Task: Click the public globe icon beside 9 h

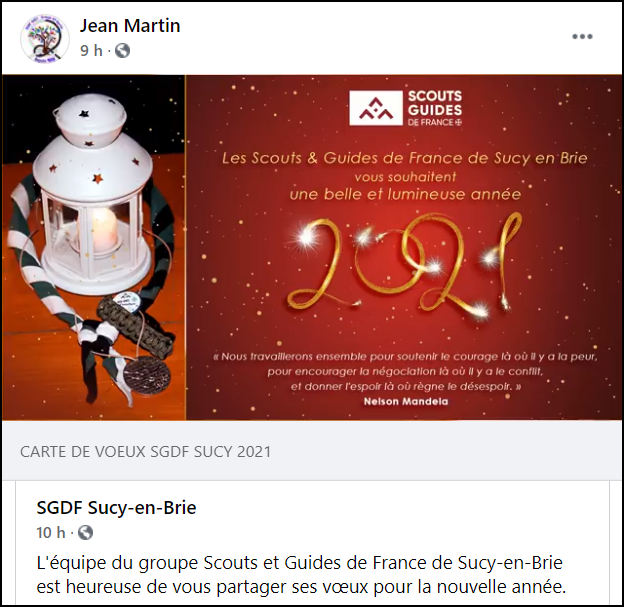Action: pyautogui.click(x=123, y=51)
